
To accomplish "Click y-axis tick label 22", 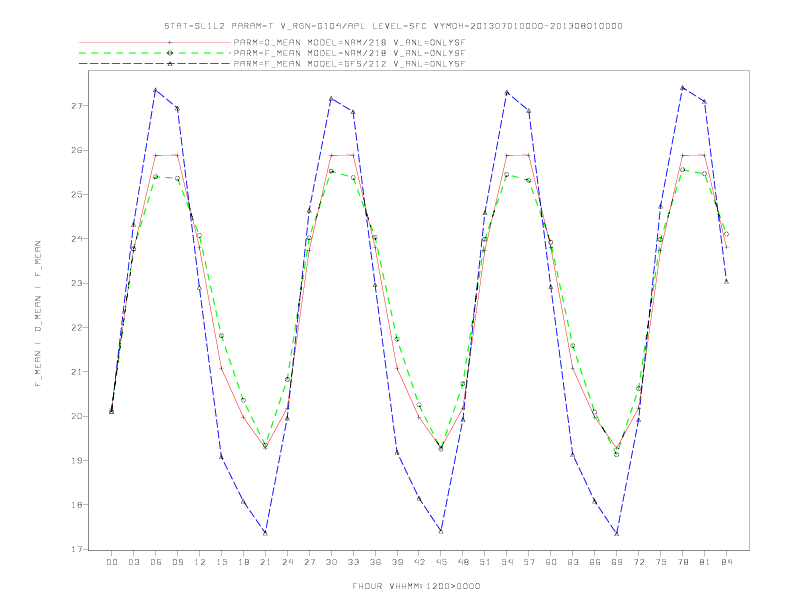I will 77,328.
